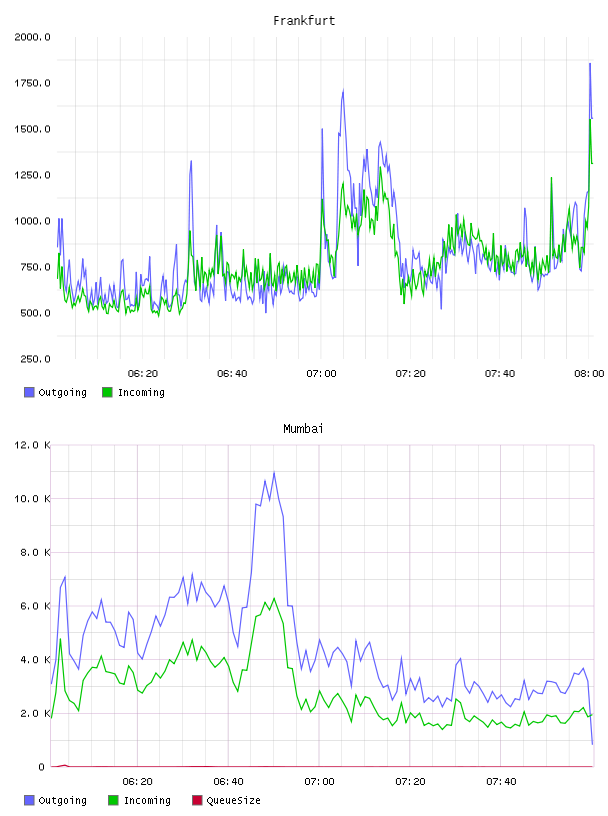Click Frankfurt green Incoming legend swatch
This screenshot has width=608, height=816.
click(x=107, y=392)
